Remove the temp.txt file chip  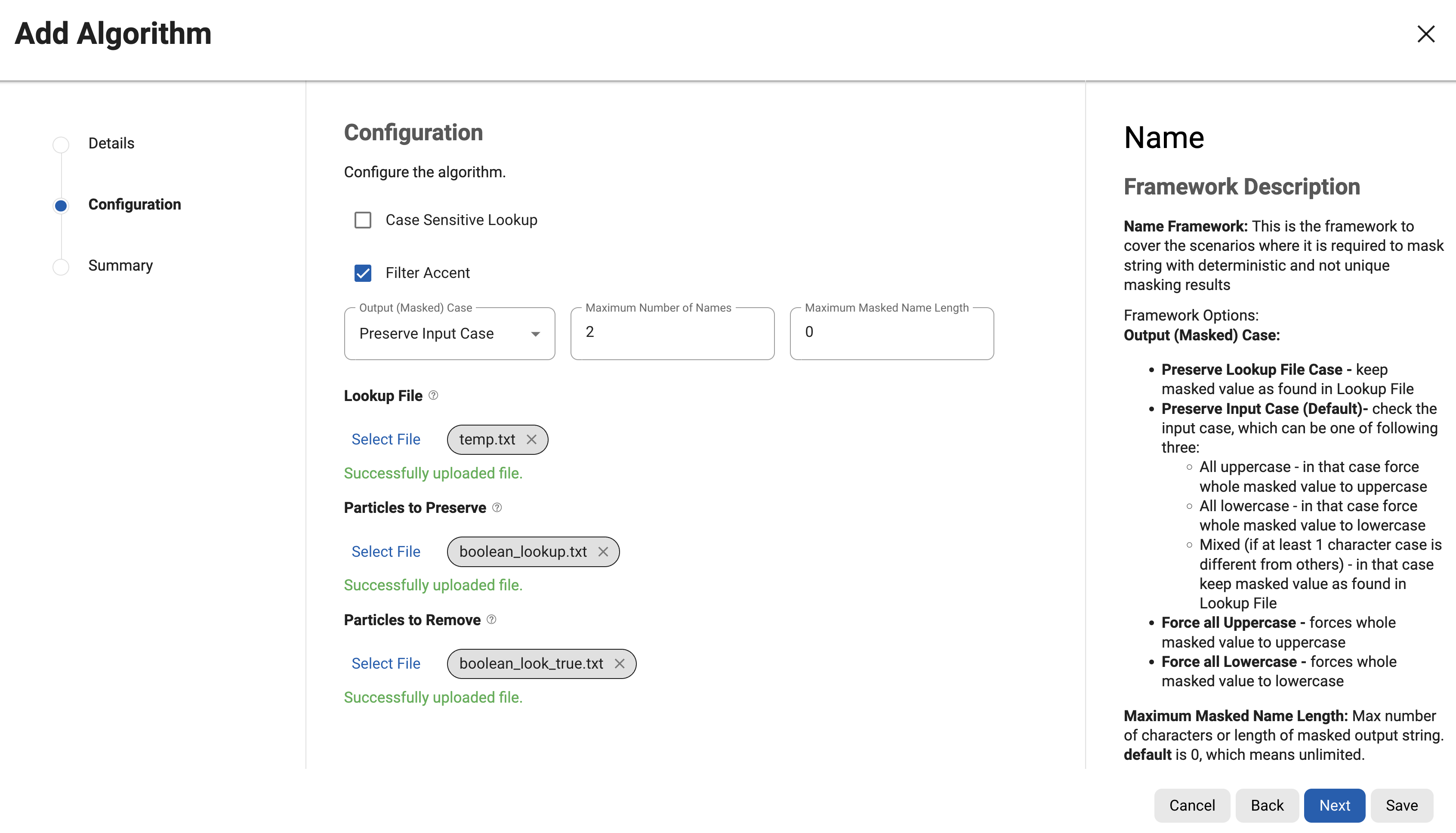pyautogui.click(x=531, y=439)
